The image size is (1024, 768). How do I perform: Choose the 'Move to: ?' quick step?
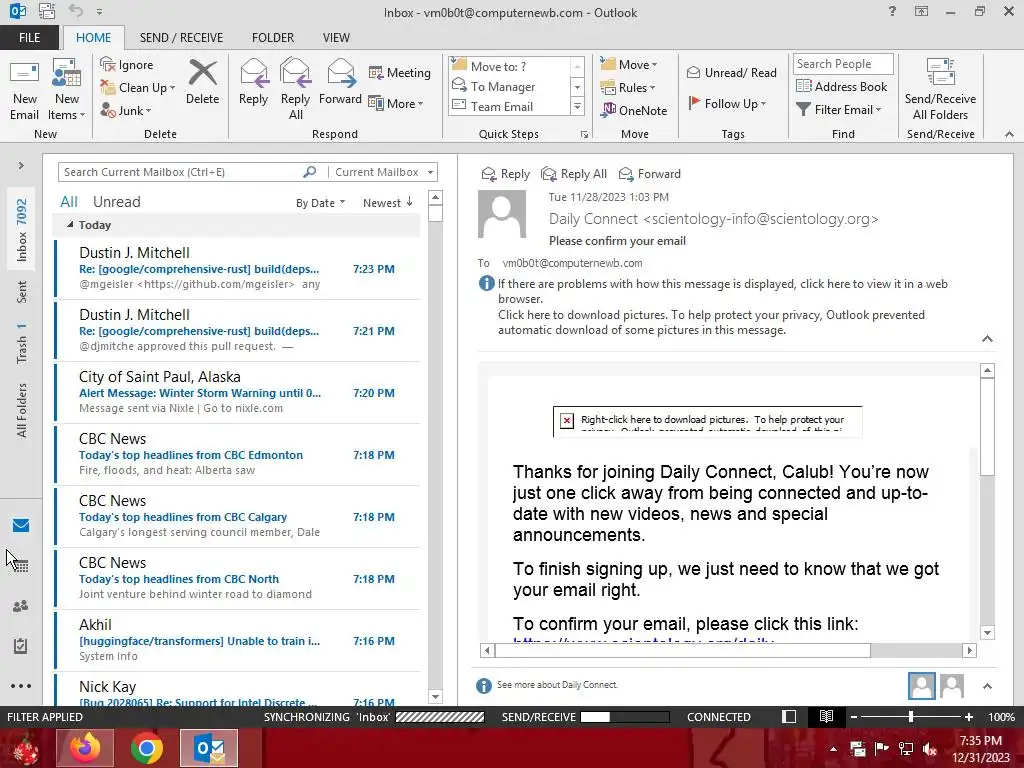coord(509,66)
